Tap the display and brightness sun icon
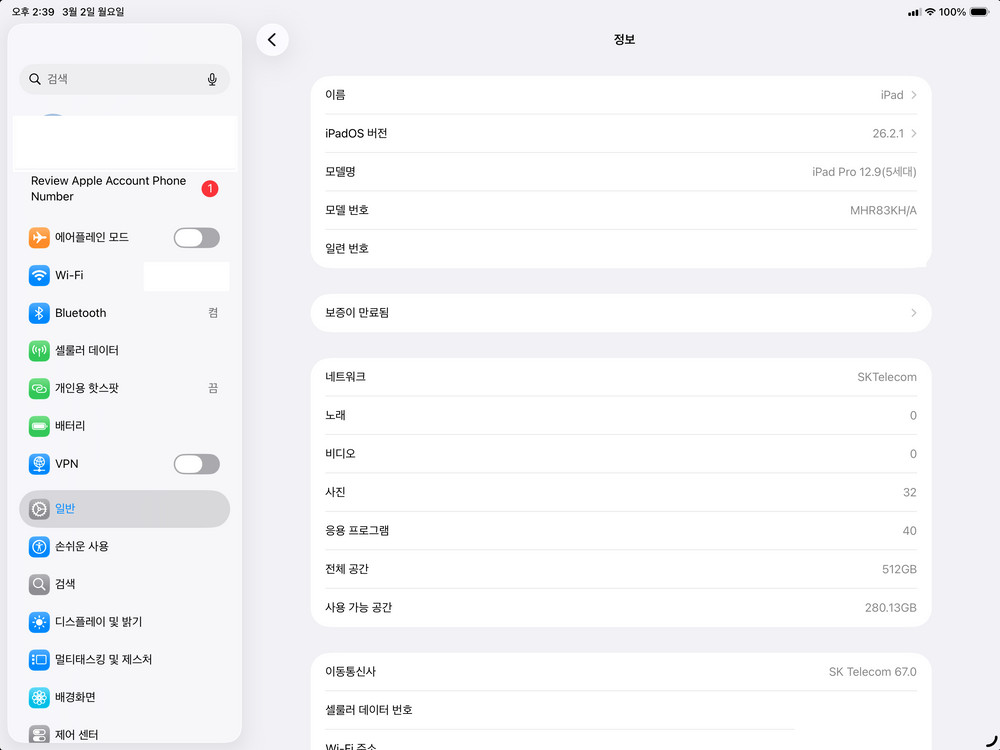The image size is (1000, 750). pos(39,622)
